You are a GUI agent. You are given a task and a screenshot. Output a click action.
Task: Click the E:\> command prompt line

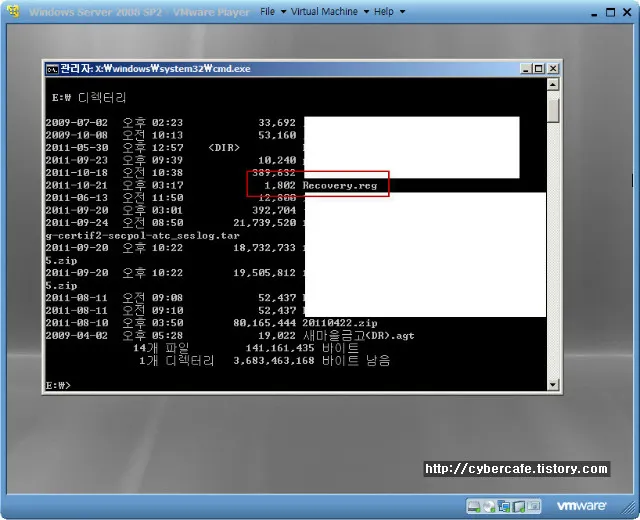tap(58, 385)
